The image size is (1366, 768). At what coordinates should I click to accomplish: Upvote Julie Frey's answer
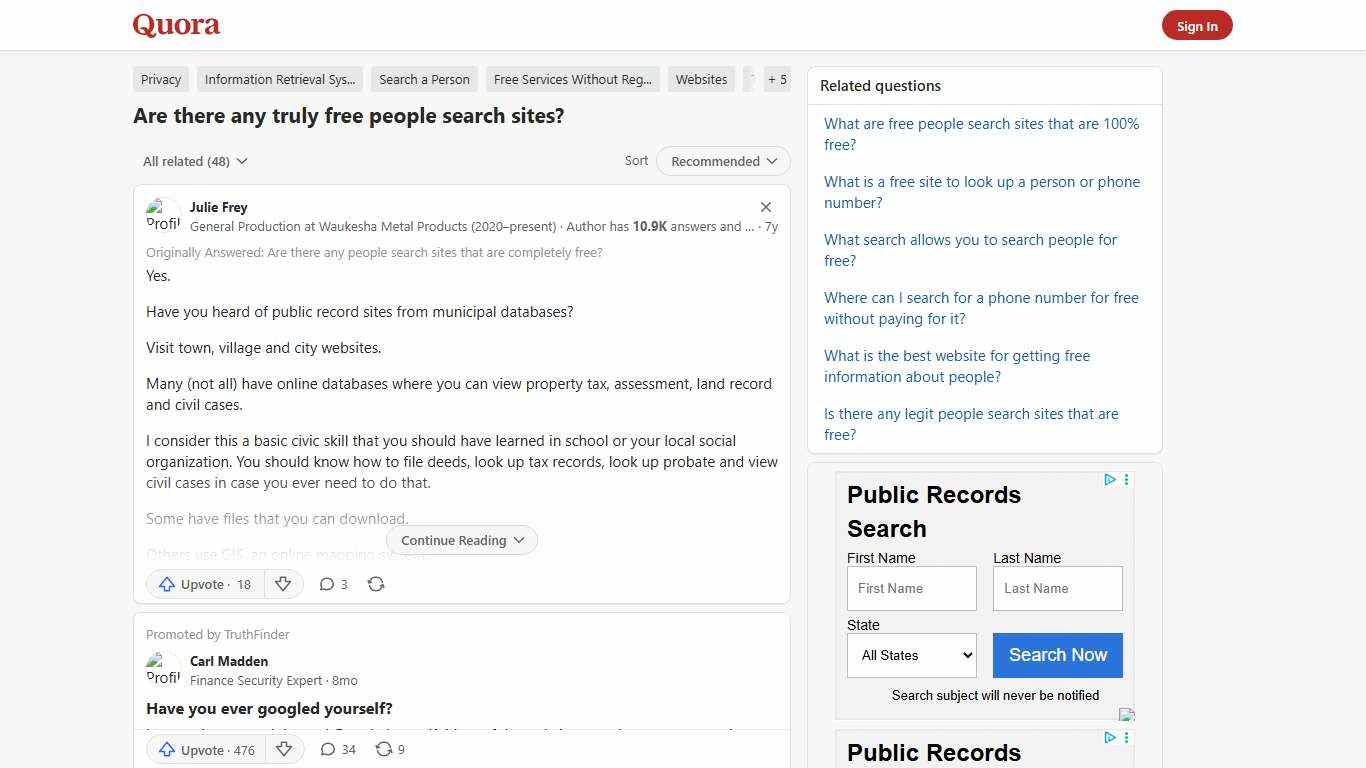[x=203, y=584]
